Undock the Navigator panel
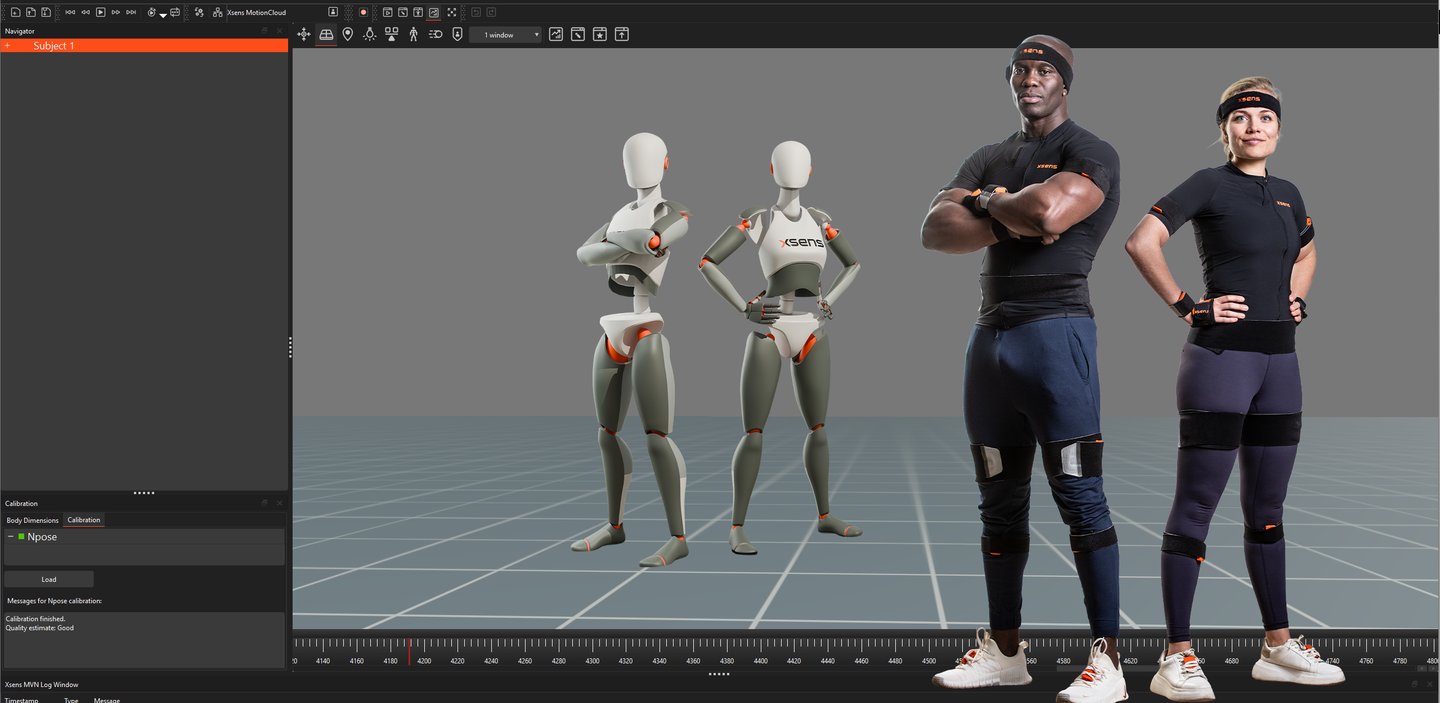This screenshot has height=703, width=1440. 264,31
